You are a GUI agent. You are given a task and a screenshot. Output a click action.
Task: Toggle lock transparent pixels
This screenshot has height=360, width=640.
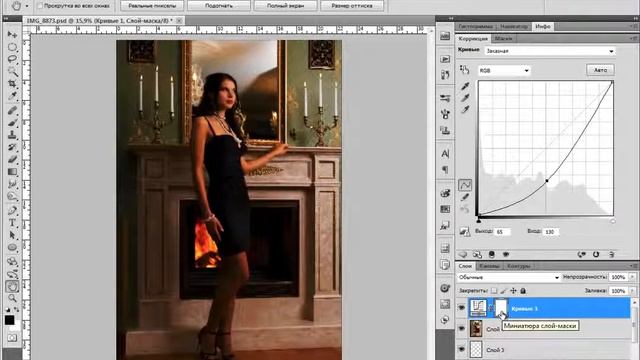tap(494, 291)
